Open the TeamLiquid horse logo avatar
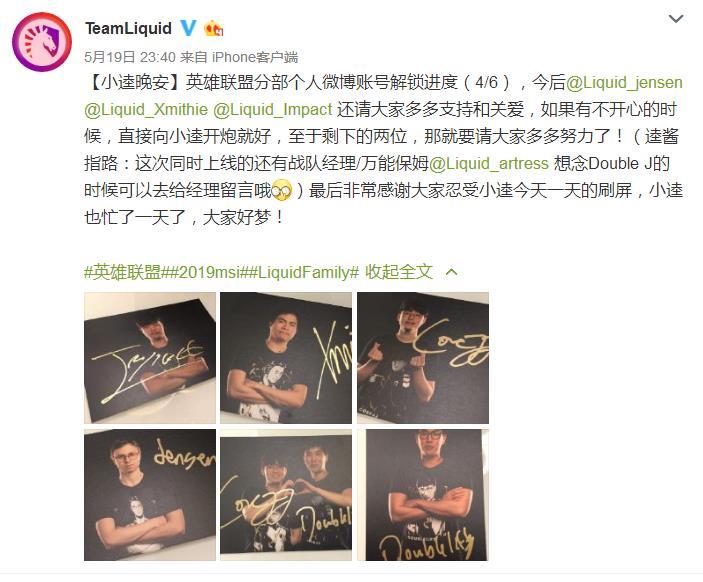703x582 pixels. click(42, 42)
